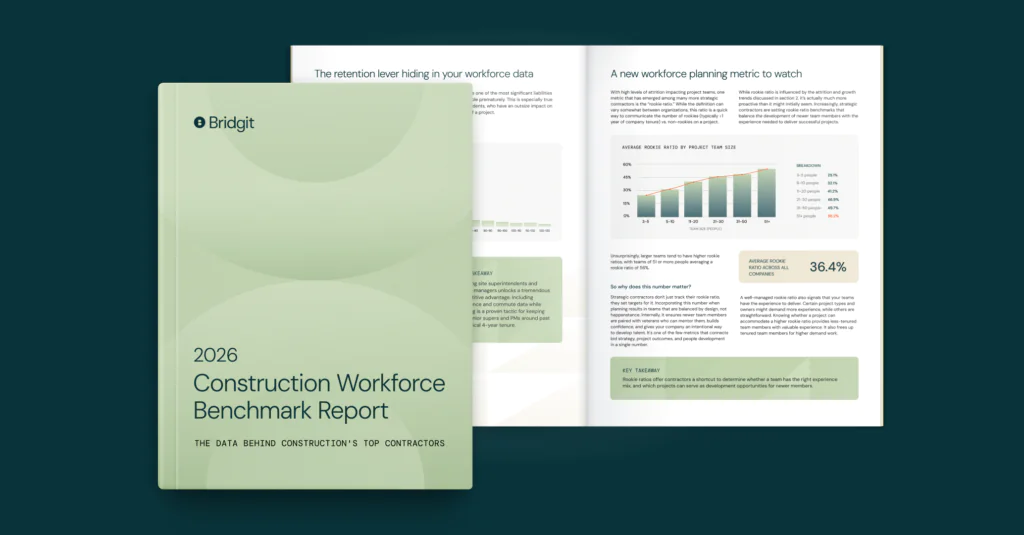Image resolution: width=1024 pixels, height=535 pixels.
Task: Click the Breakdown legend heading
Action: (808, 165)
